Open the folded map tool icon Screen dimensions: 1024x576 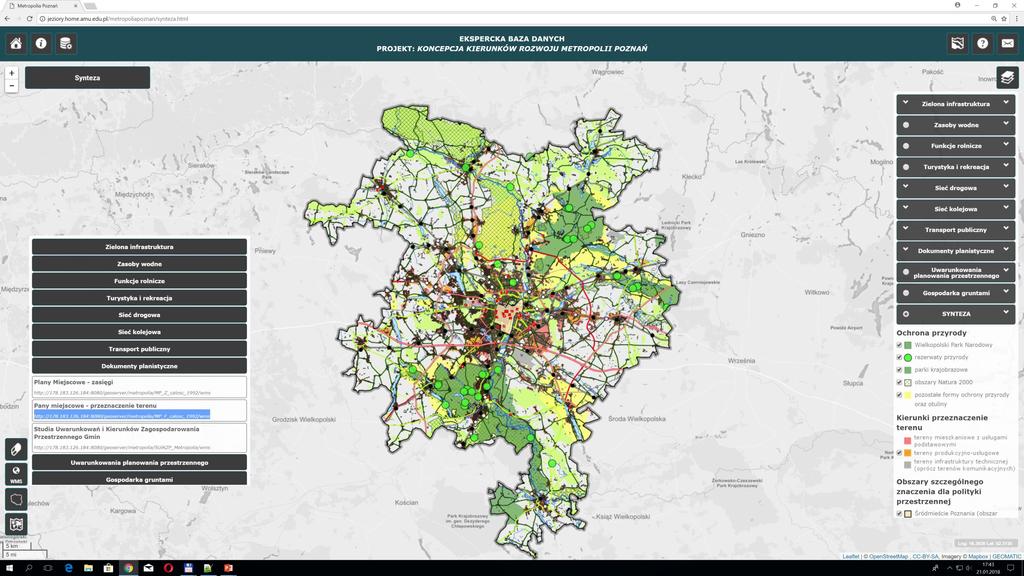click(16, 524)
